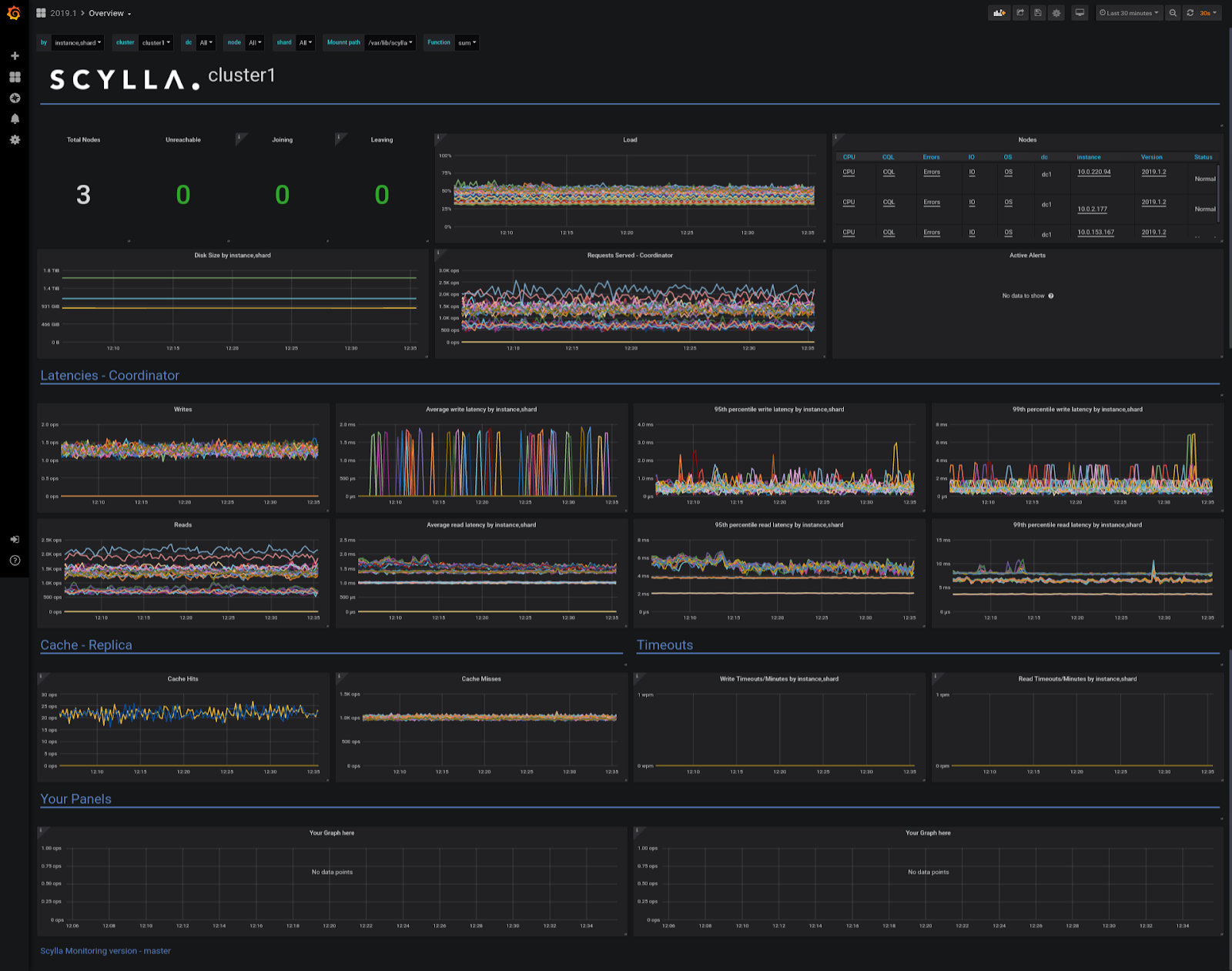Open the cluster1 variable dropdown

[x=156, y=43]
